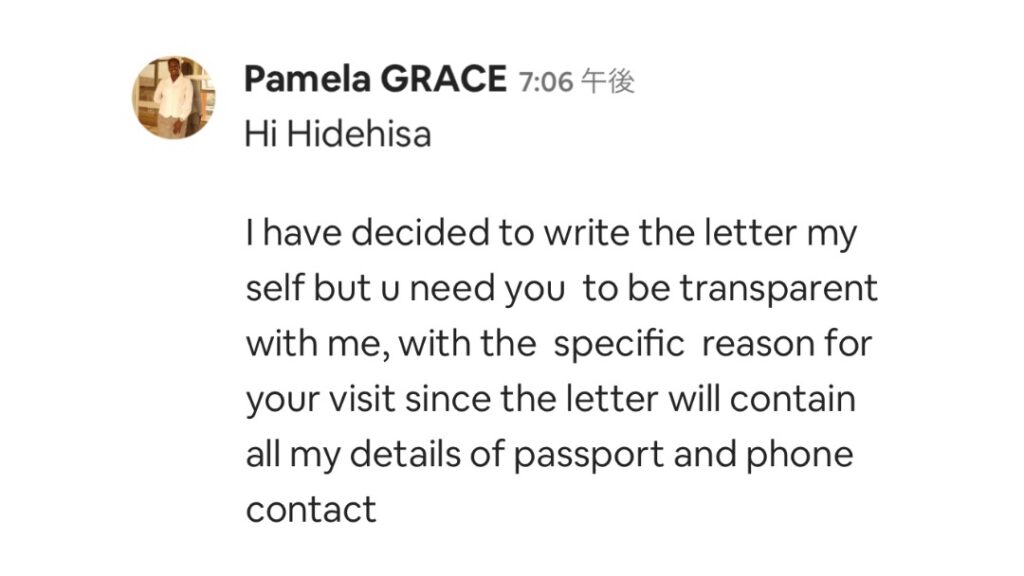The width and height of the screenshot is (1024, 576).
Task: Click the word Hidehisa in the greeting
Action: [x=359, y=135]
